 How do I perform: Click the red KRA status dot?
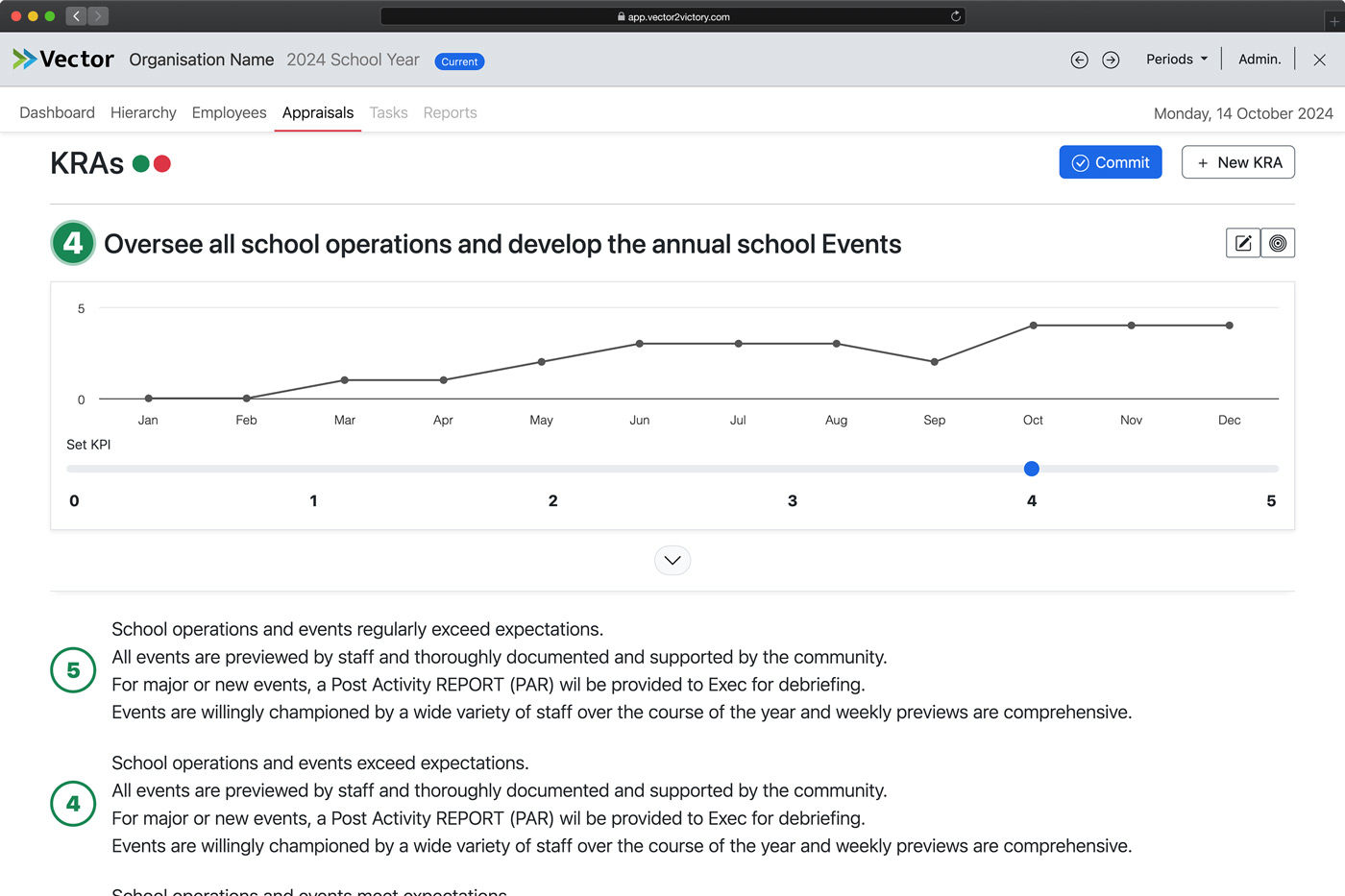(x=162, y=164)
